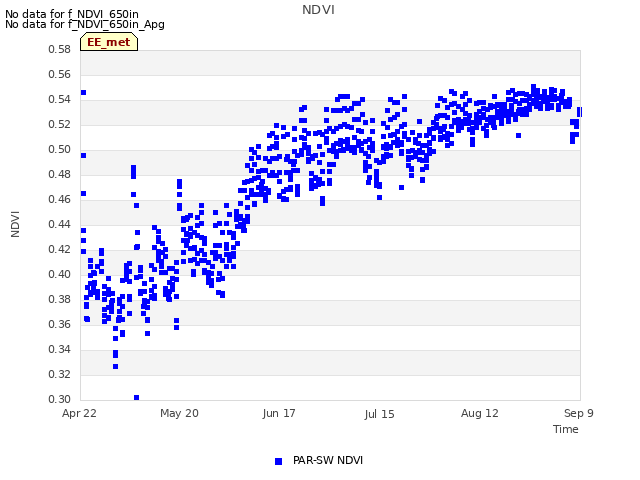The image size is (640, 480).
Task: Click the 0.40 y-axis value
Action: point(60,274)
